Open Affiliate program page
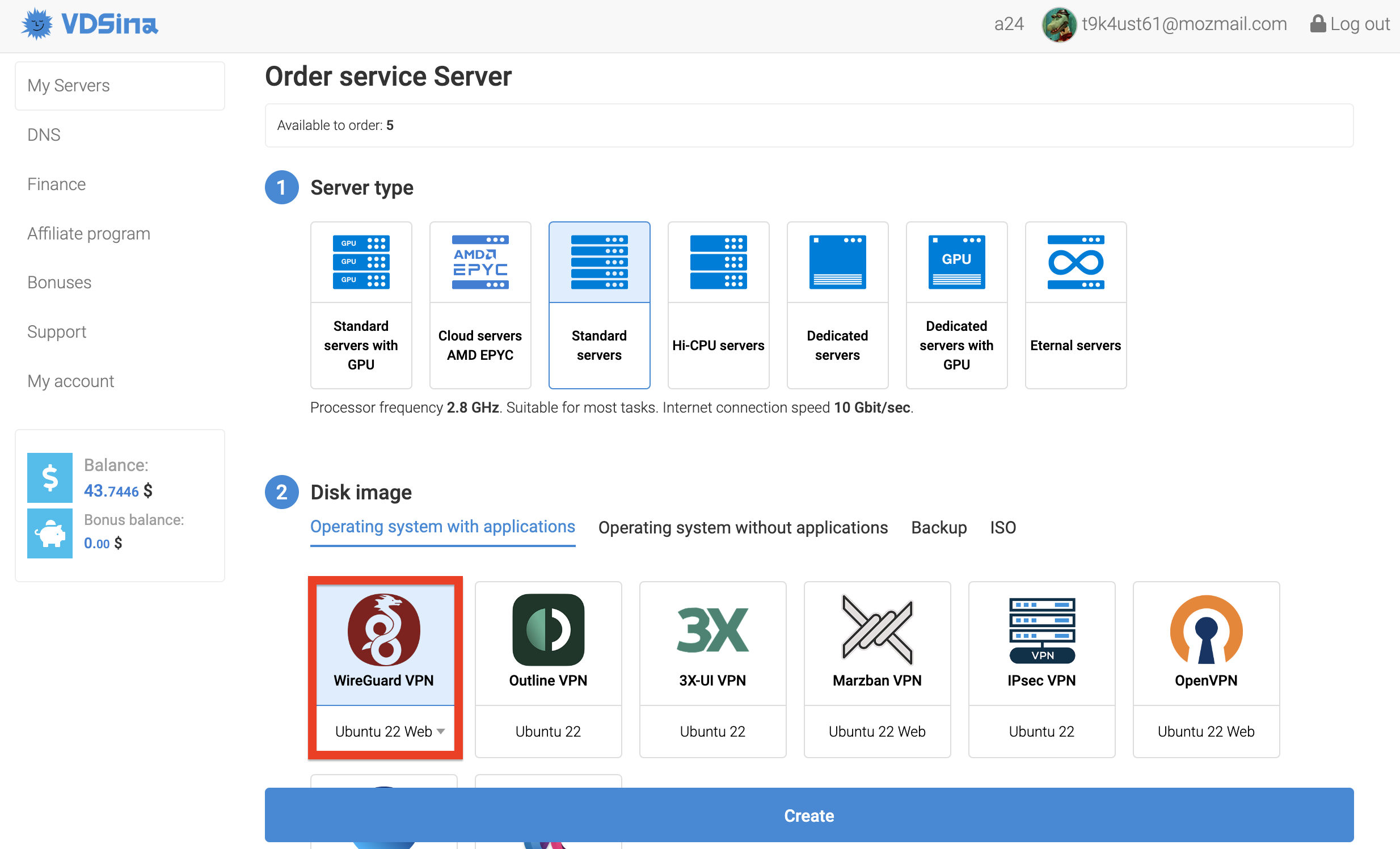This screenshot has width=1400, height=849. [88, 234]
